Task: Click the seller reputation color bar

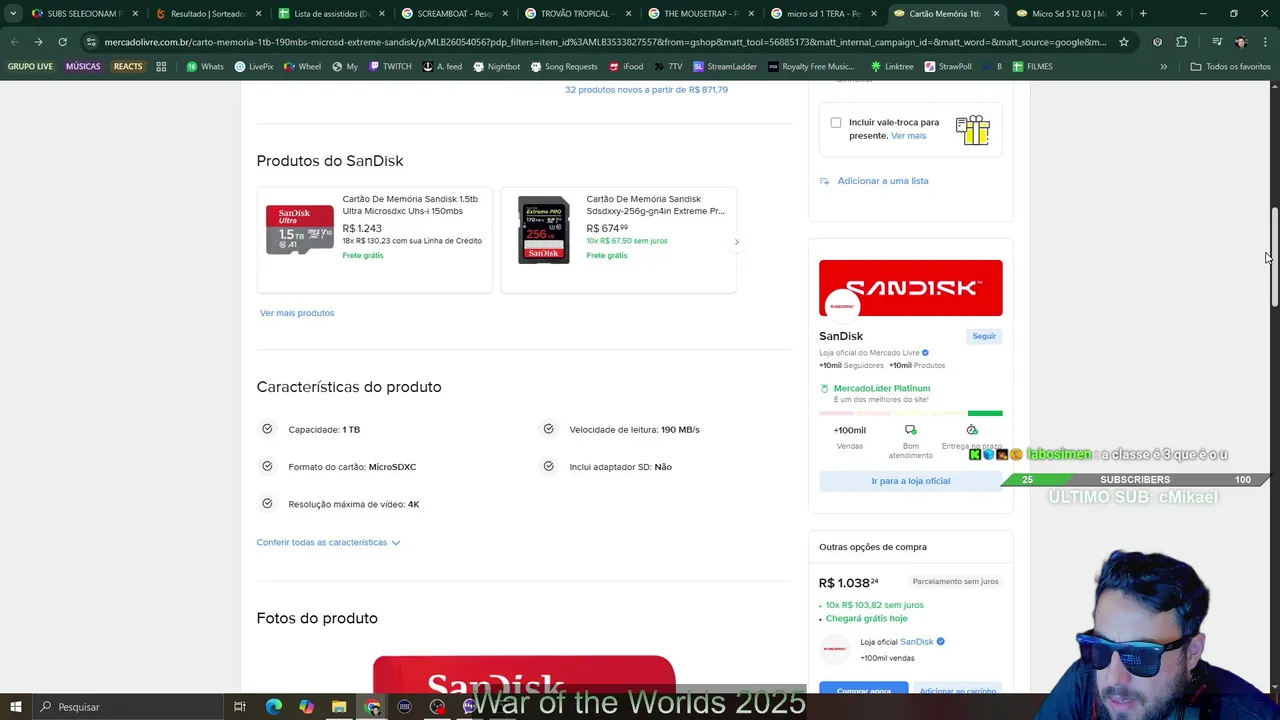Action: coord(910,413)
